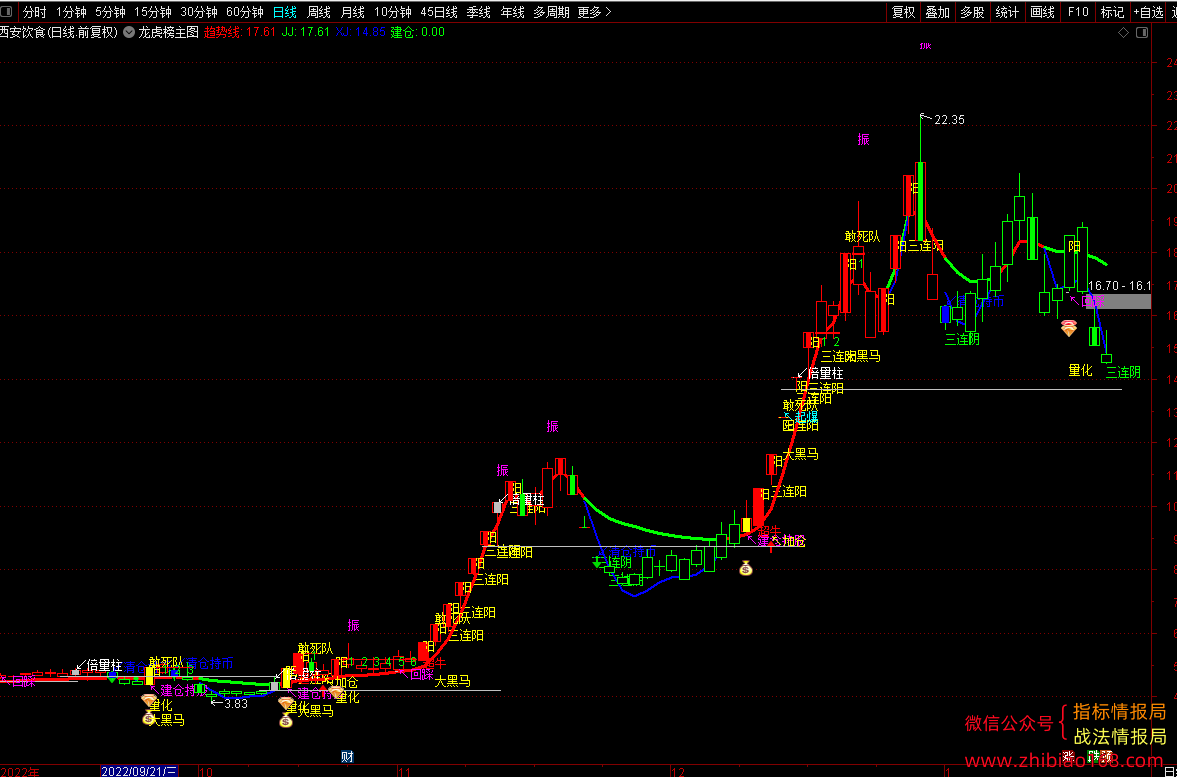Click the 财 marker on the time axis
The width and height of the screenshot is (1177, 777).
(x=347, y=756)
